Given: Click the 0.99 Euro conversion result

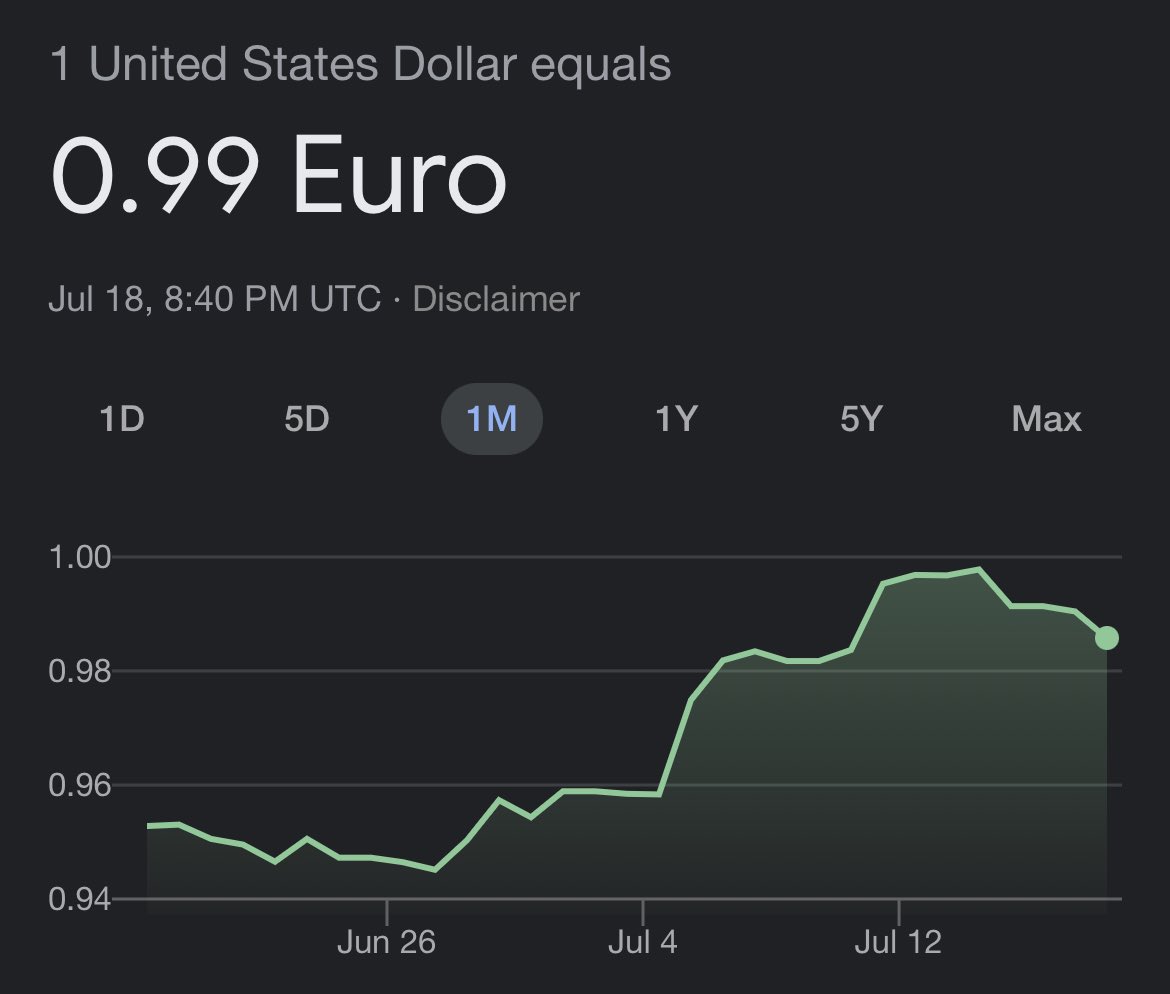Looking at the screenshot, I should pyautogui.click(x=279, y=176).
